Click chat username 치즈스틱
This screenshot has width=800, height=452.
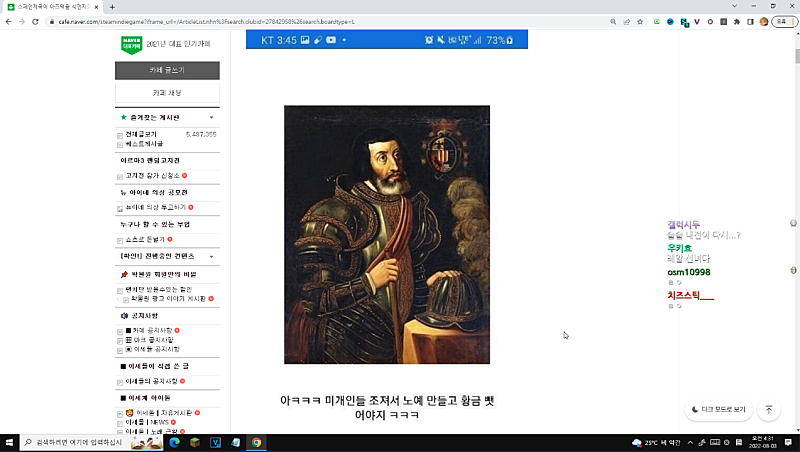pyautogui.click(x=690, y=295)
